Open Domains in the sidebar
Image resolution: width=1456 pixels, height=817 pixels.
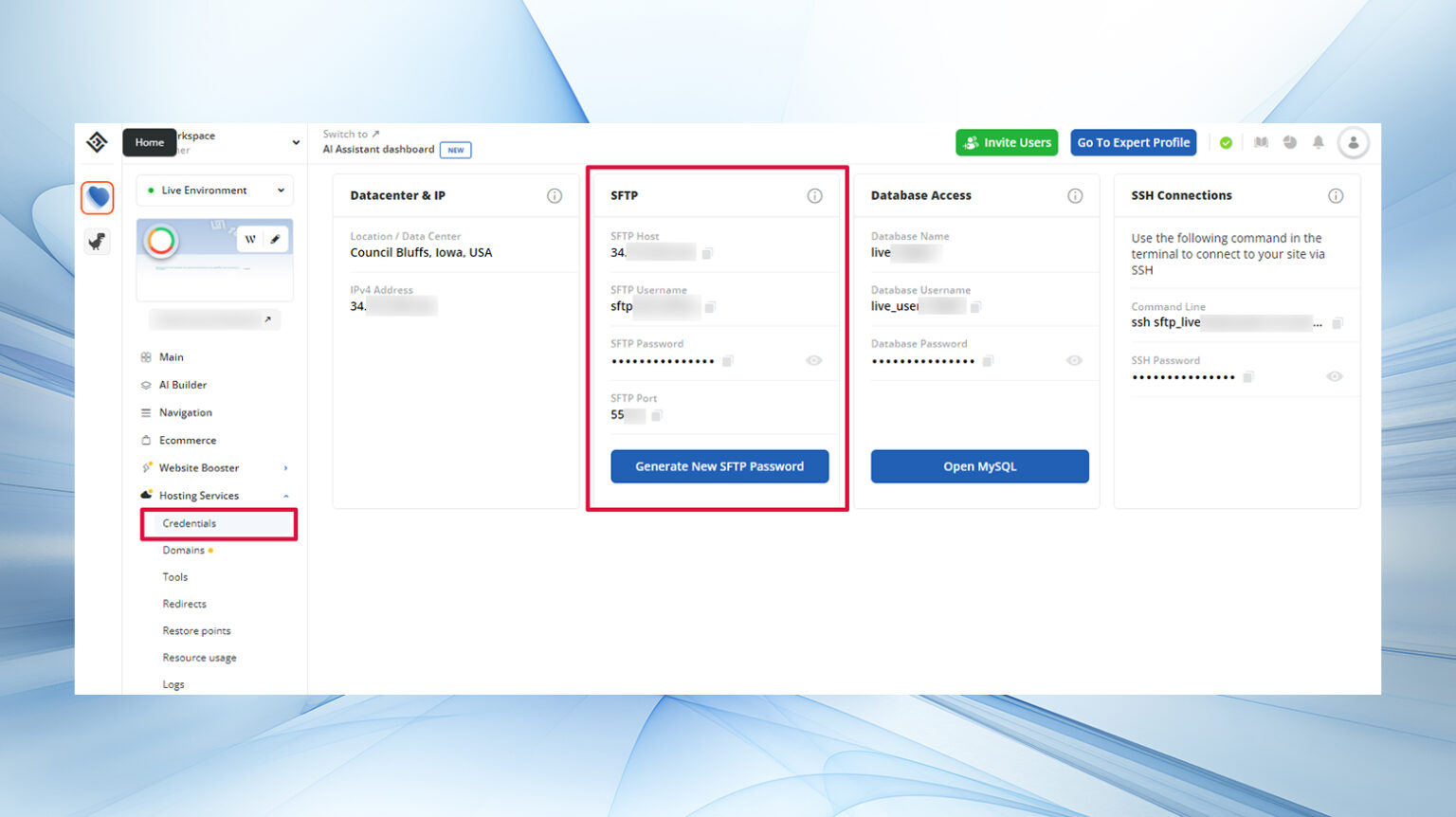[x=184, y=551]
